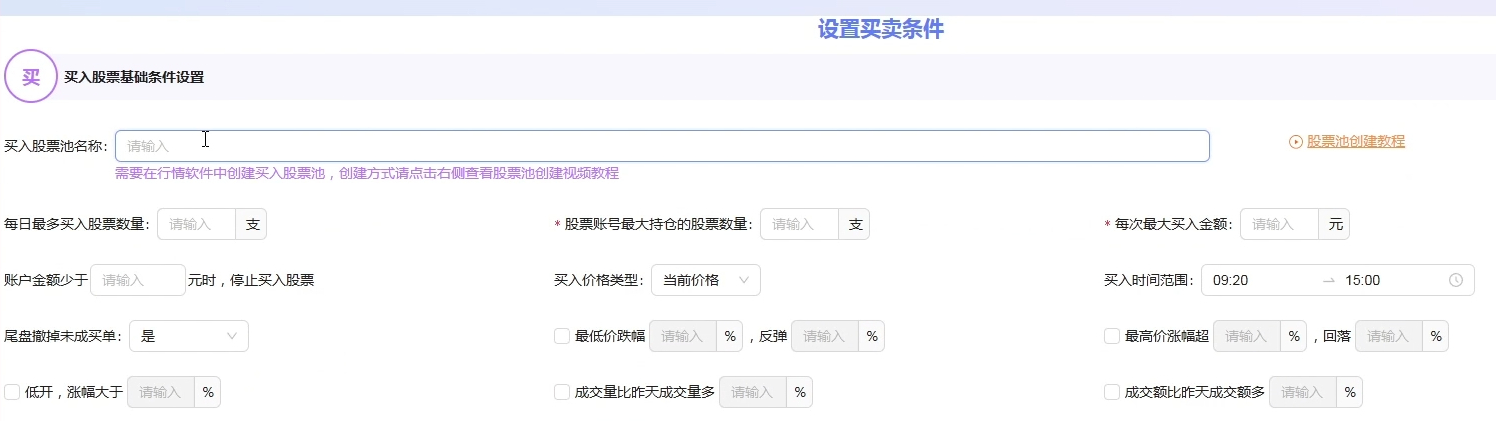Focus the 买入股票池名称 input field
1496x421 pixels.
coord(662,146)
